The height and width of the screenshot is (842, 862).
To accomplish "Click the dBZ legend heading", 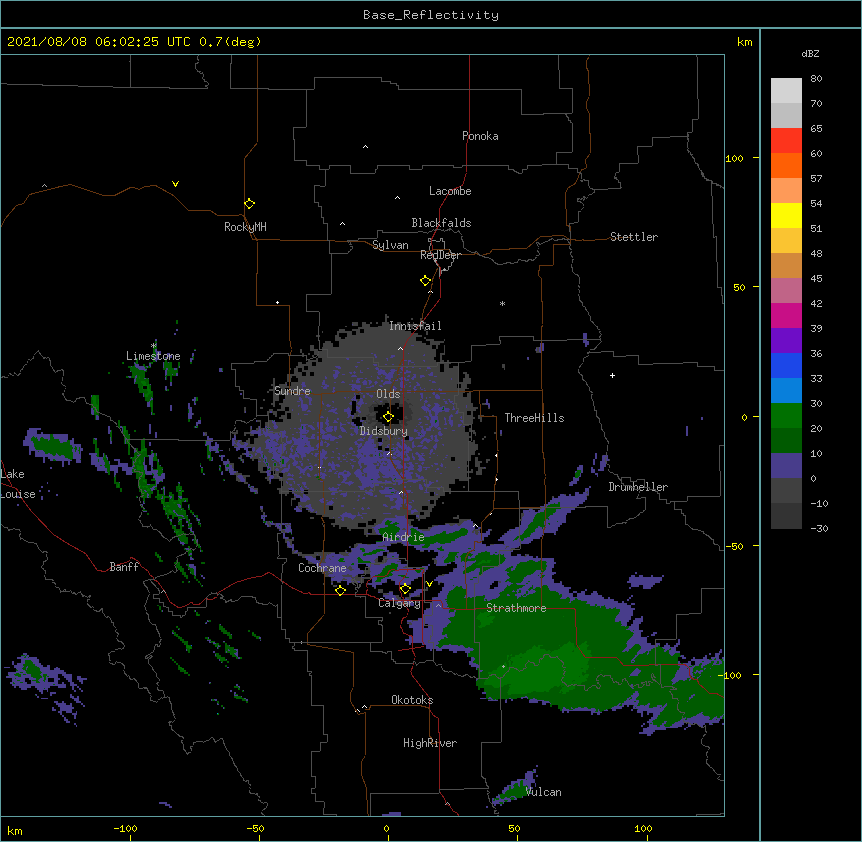I will (810, 53).
